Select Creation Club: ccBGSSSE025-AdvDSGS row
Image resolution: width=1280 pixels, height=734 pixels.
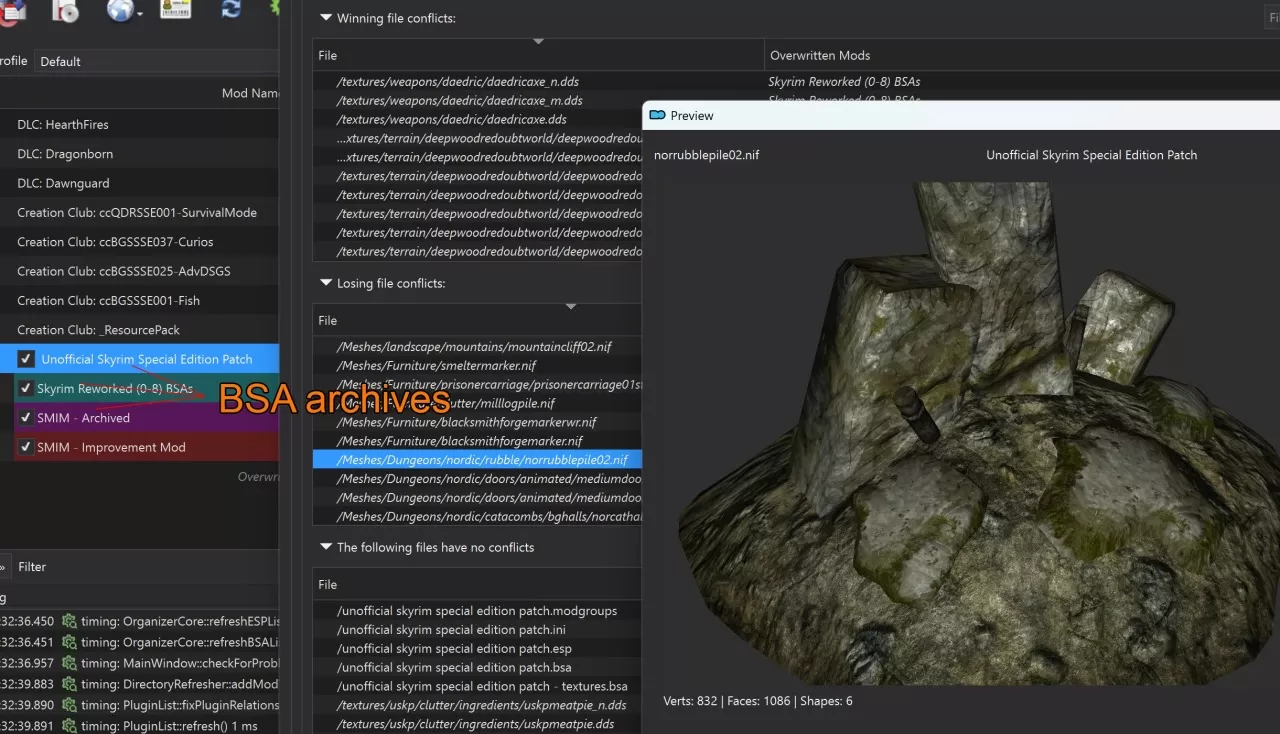[x=140, y=271]
